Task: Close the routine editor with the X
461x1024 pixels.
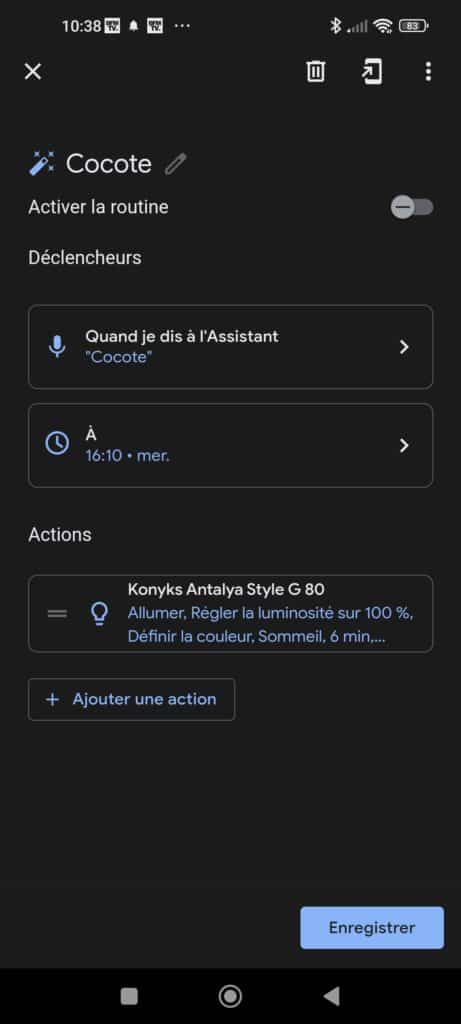Action: [33, 71]
